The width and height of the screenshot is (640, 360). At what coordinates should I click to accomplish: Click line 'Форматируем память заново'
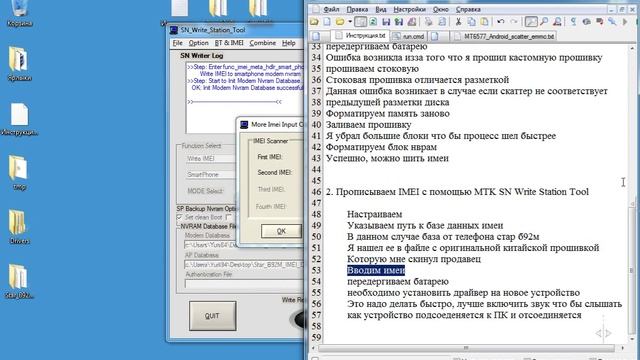(x=388, y=113)
